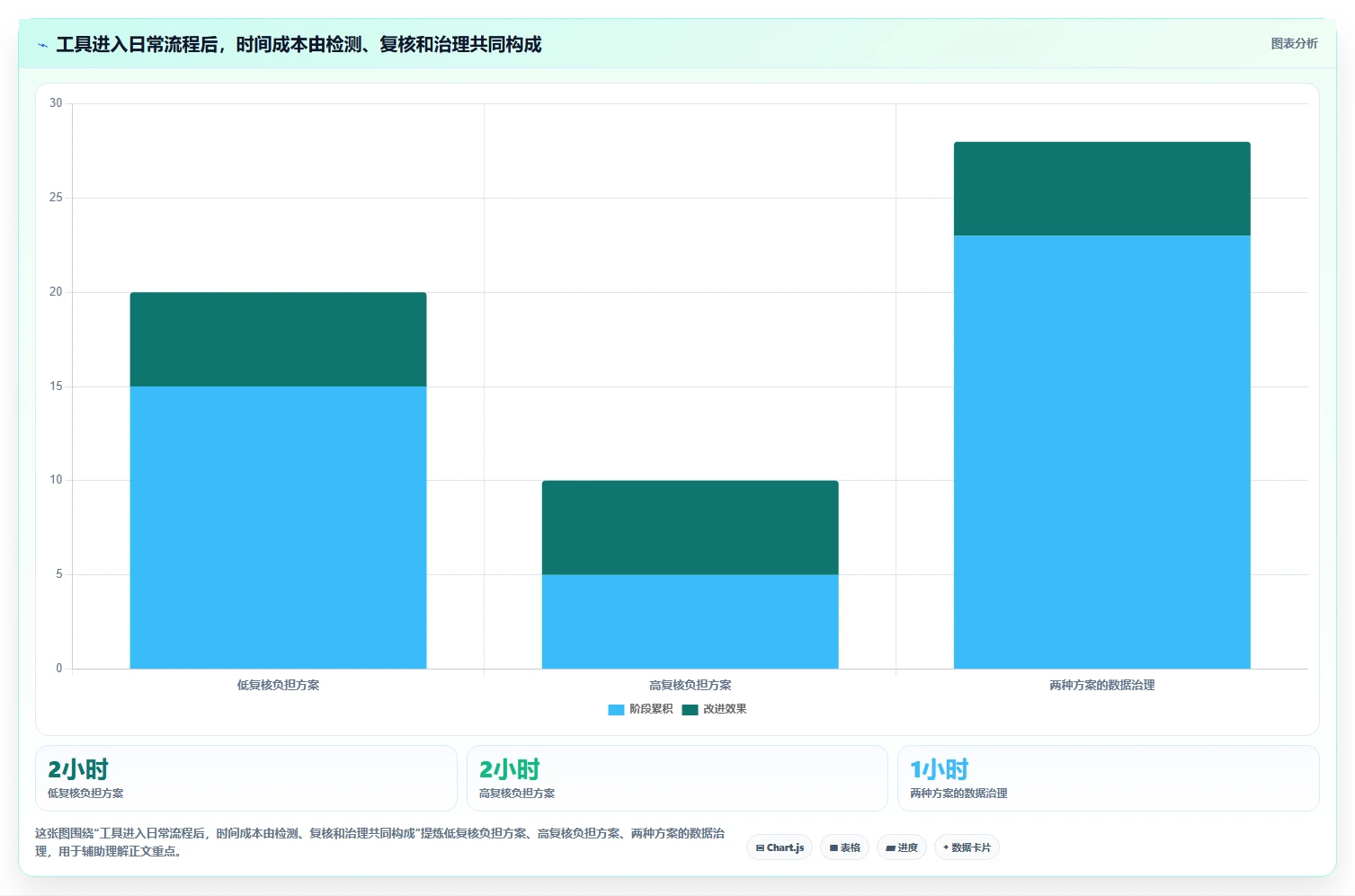Screen dimensions: 1355x896
Task: Click the small chart icon beside the title
Action: coord(42,45)
